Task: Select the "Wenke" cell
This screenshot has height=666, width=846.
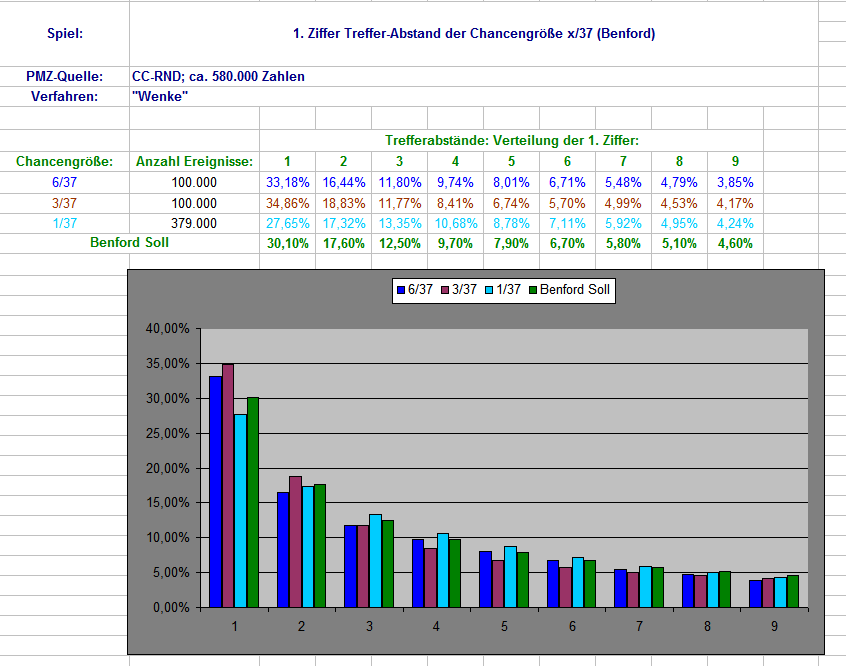Action: tap(474, 97)
